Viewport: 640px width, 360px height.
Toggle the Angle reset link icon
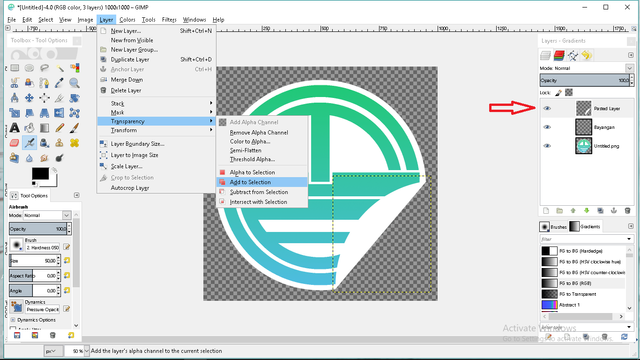coord(67,290)
